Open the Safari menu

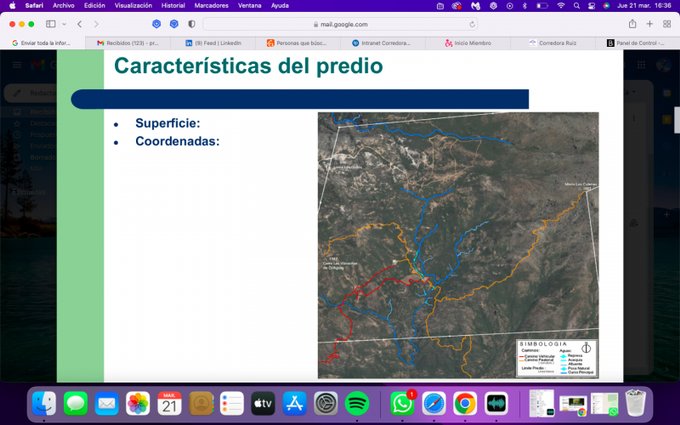click(34, 6)
